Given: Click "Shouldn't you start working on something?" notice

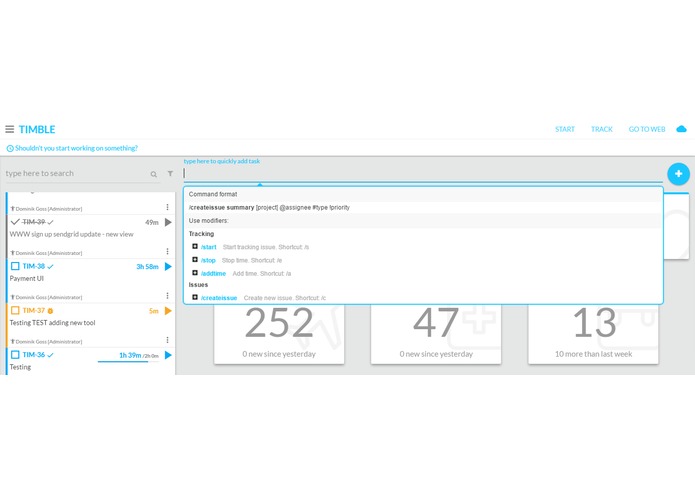Looking at the screenshot, I should click(76, 148).
